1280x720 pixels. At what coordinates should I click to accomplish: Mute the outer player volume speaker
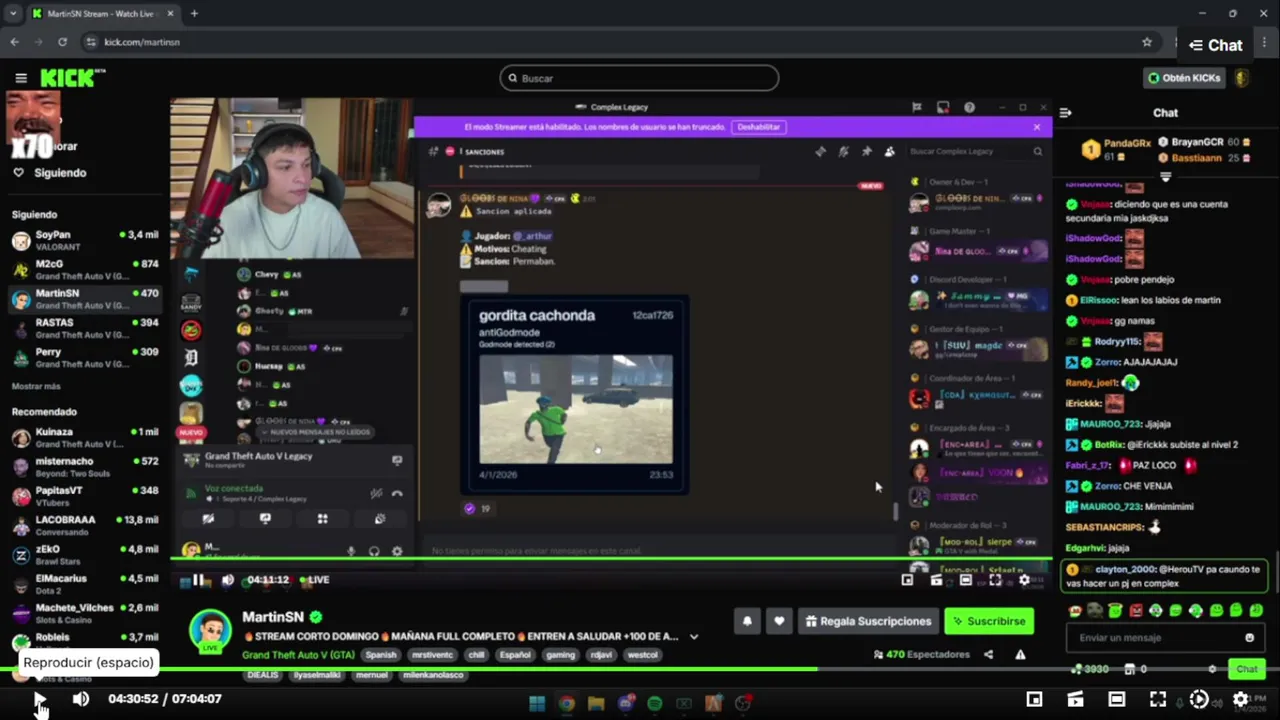click(x=81, y=699)
